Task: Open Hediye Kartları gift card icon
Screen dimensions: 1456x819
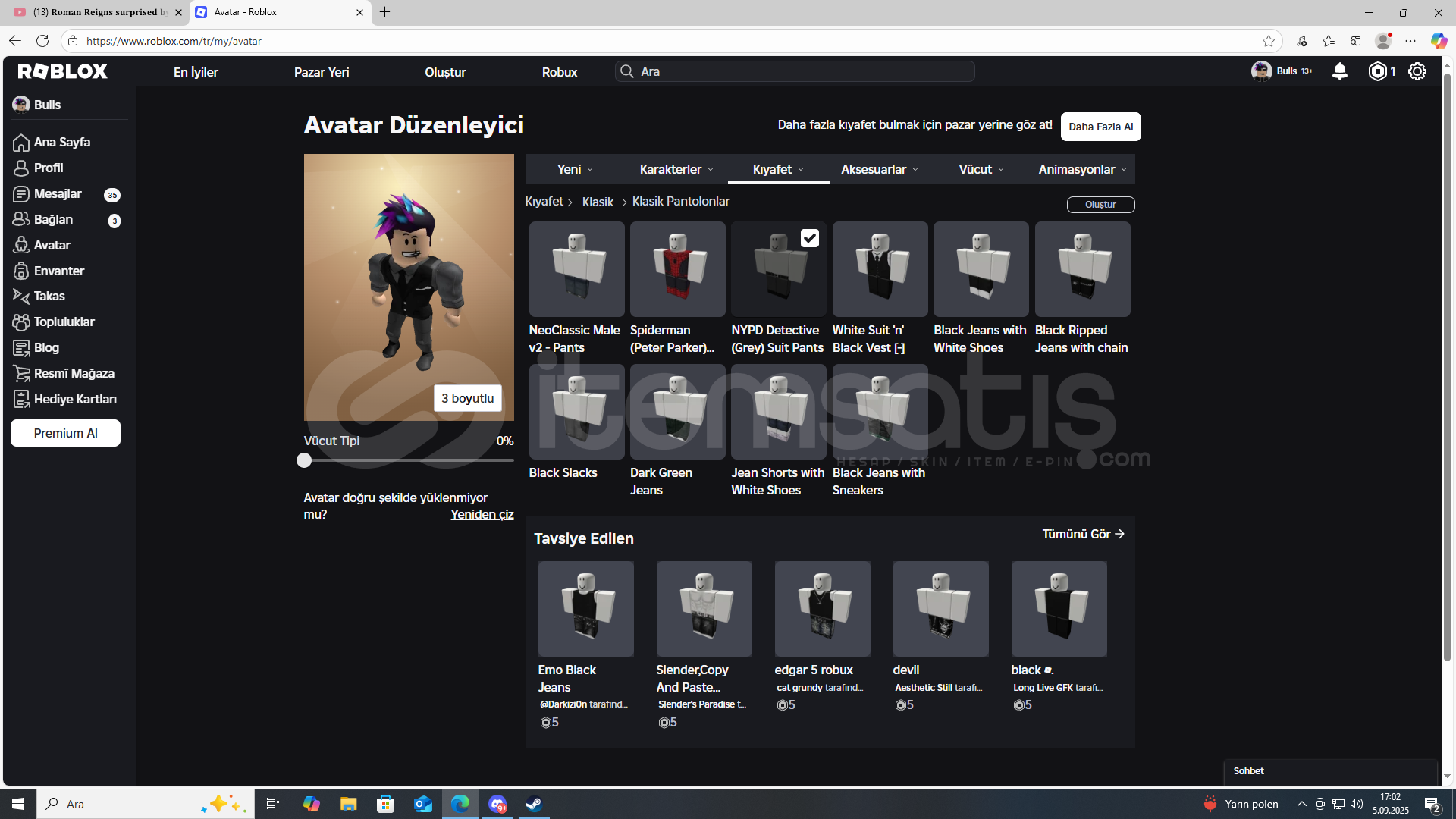Action: 21,400
